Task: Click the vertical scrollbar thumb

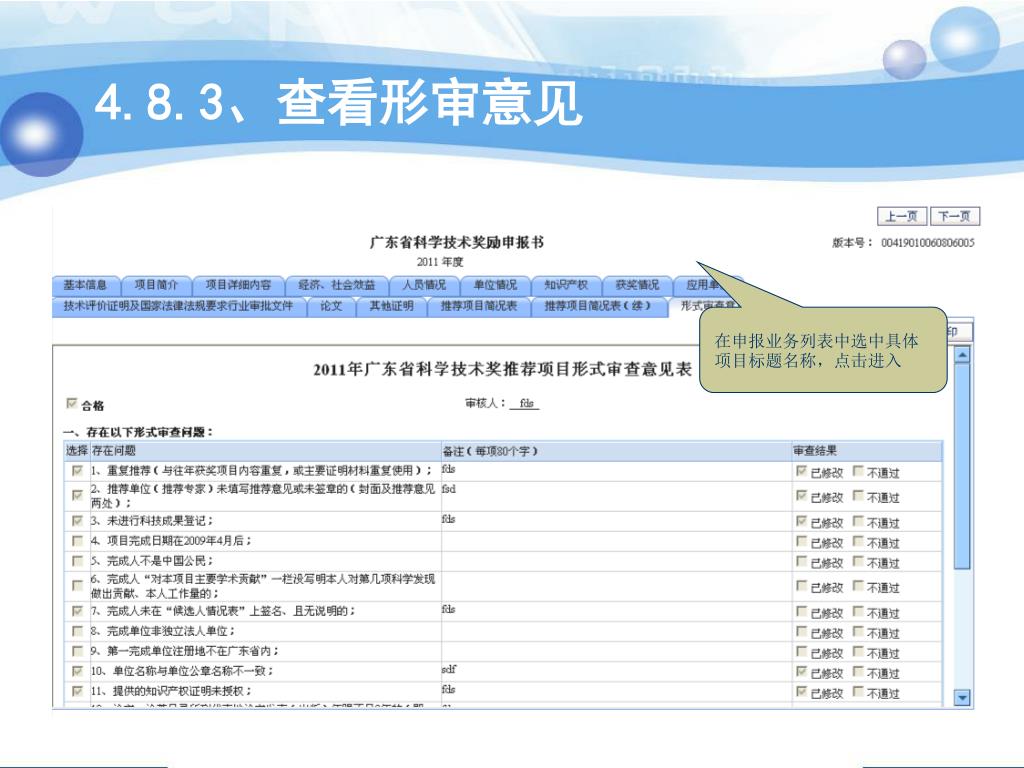Action: point(962,467)
